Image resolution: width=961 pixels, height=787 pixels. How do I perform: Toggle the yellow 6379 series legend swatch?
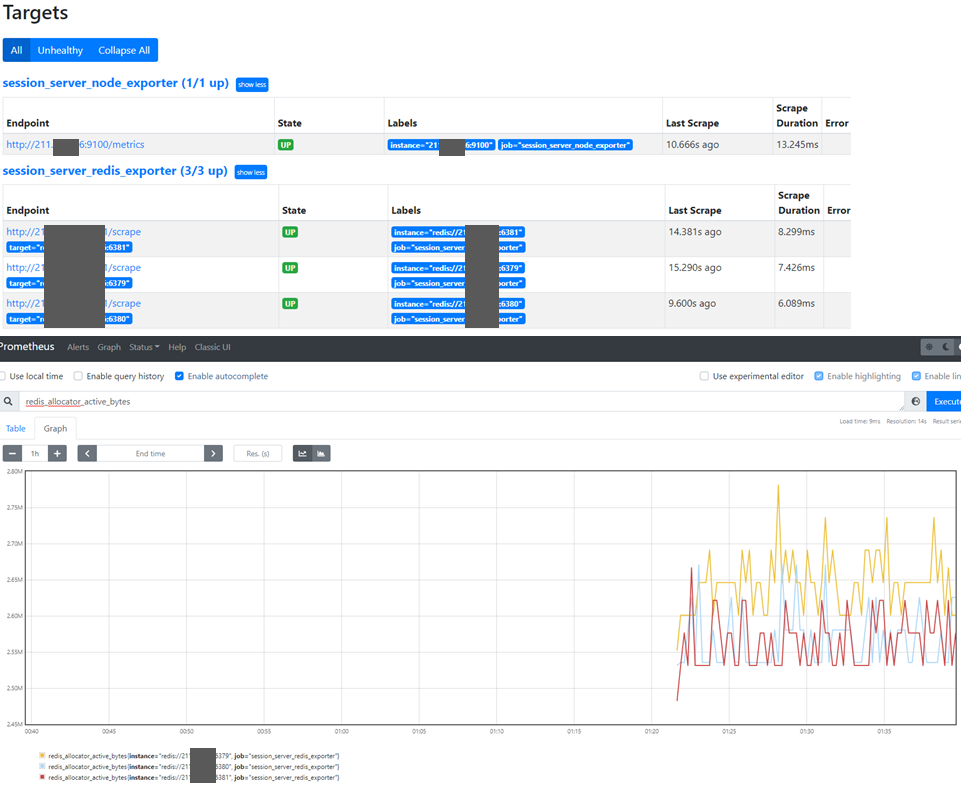tap(42, 756)
